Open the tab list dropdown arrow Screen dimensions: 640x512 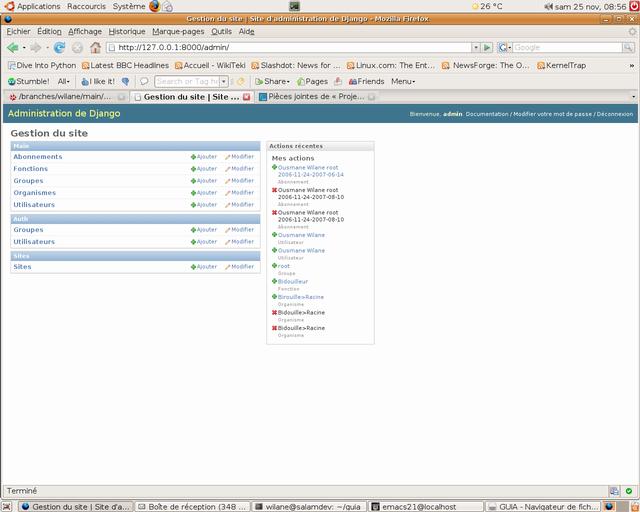[x=633, y=97]
